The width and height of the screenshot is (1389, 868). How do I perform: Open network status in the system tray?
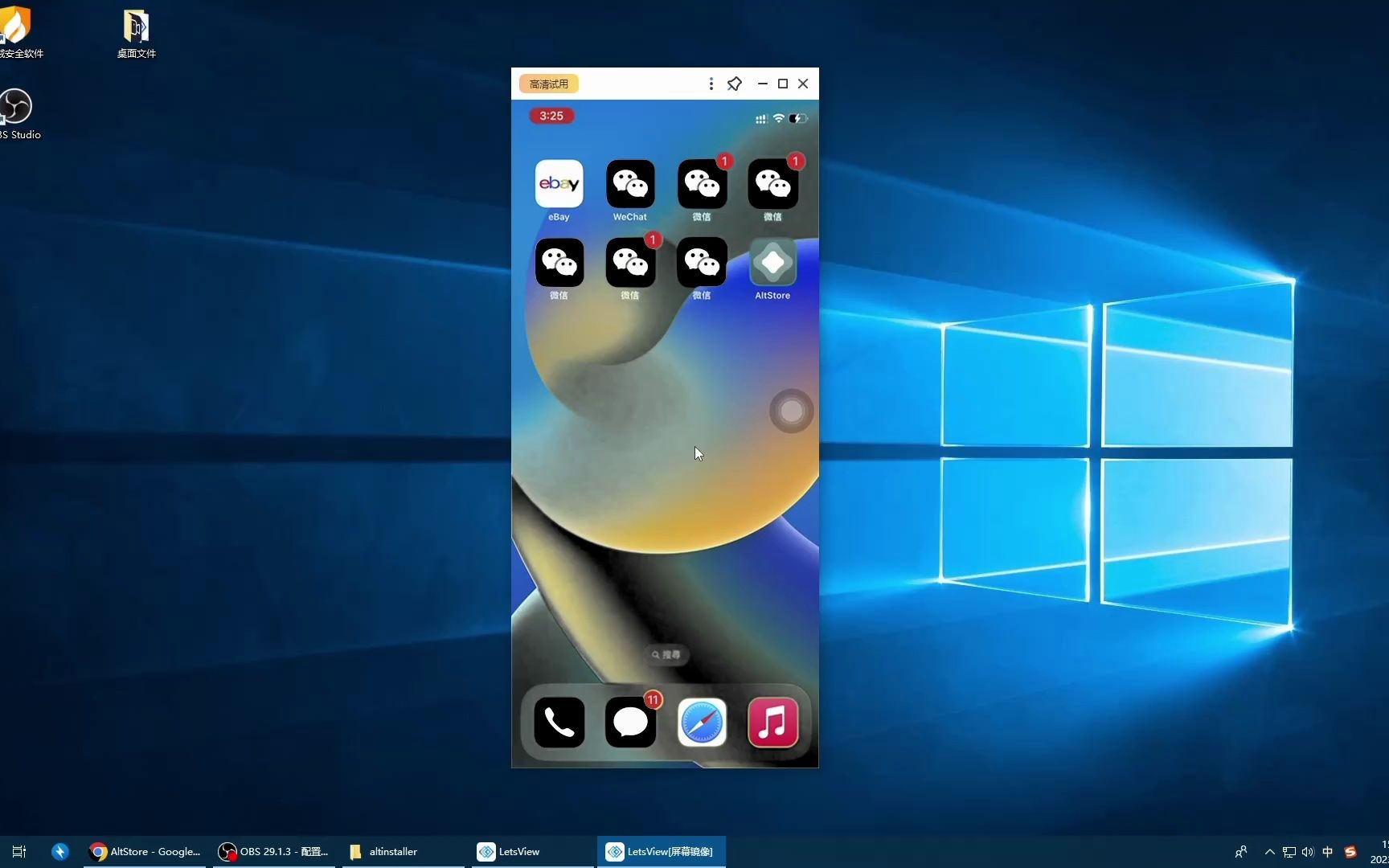tap(1289, 852)
